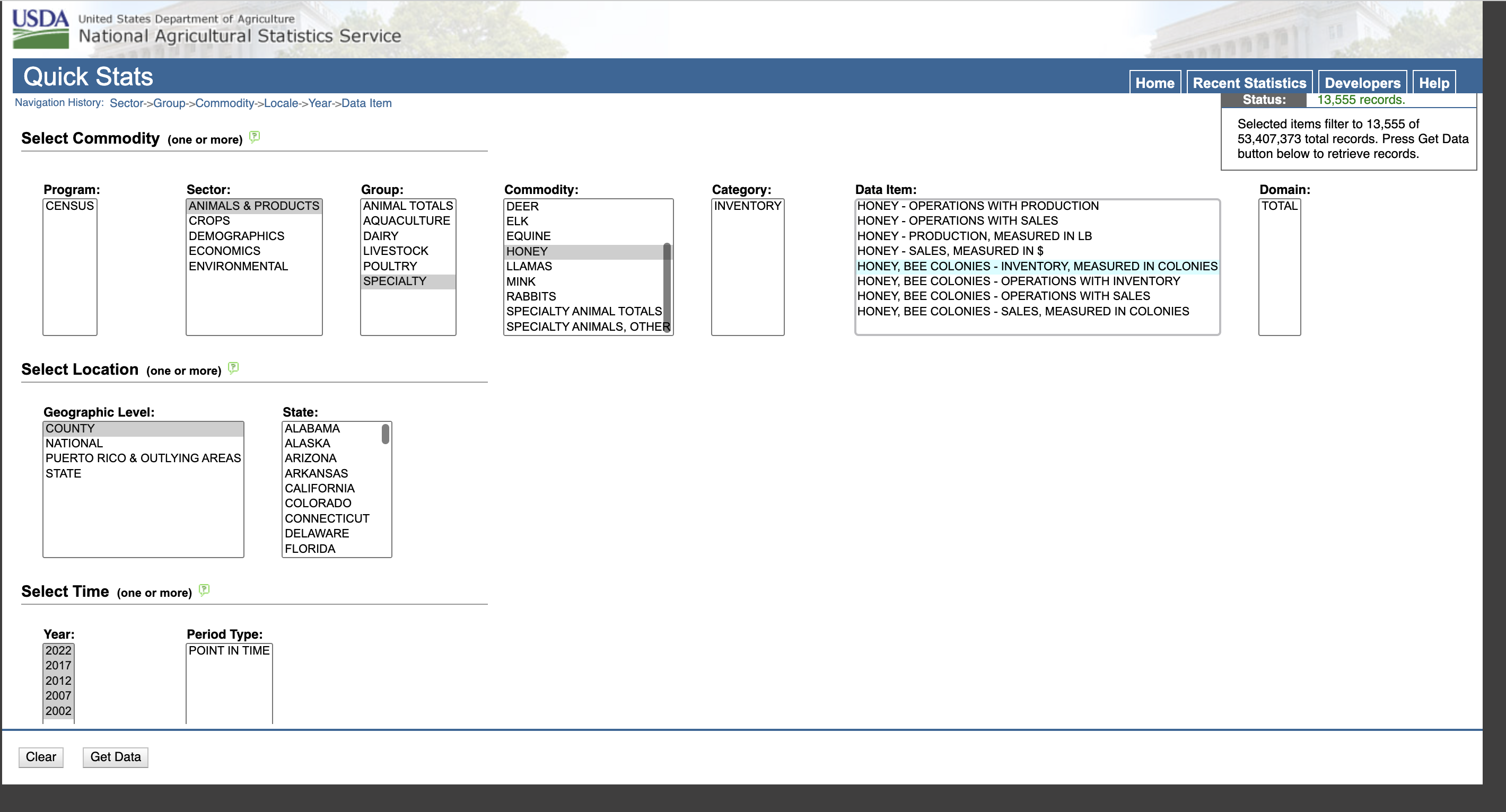
Task: Select BEE COLONIES - SALES, MEASURED IN COLONIES
Action: point(1037,311)
